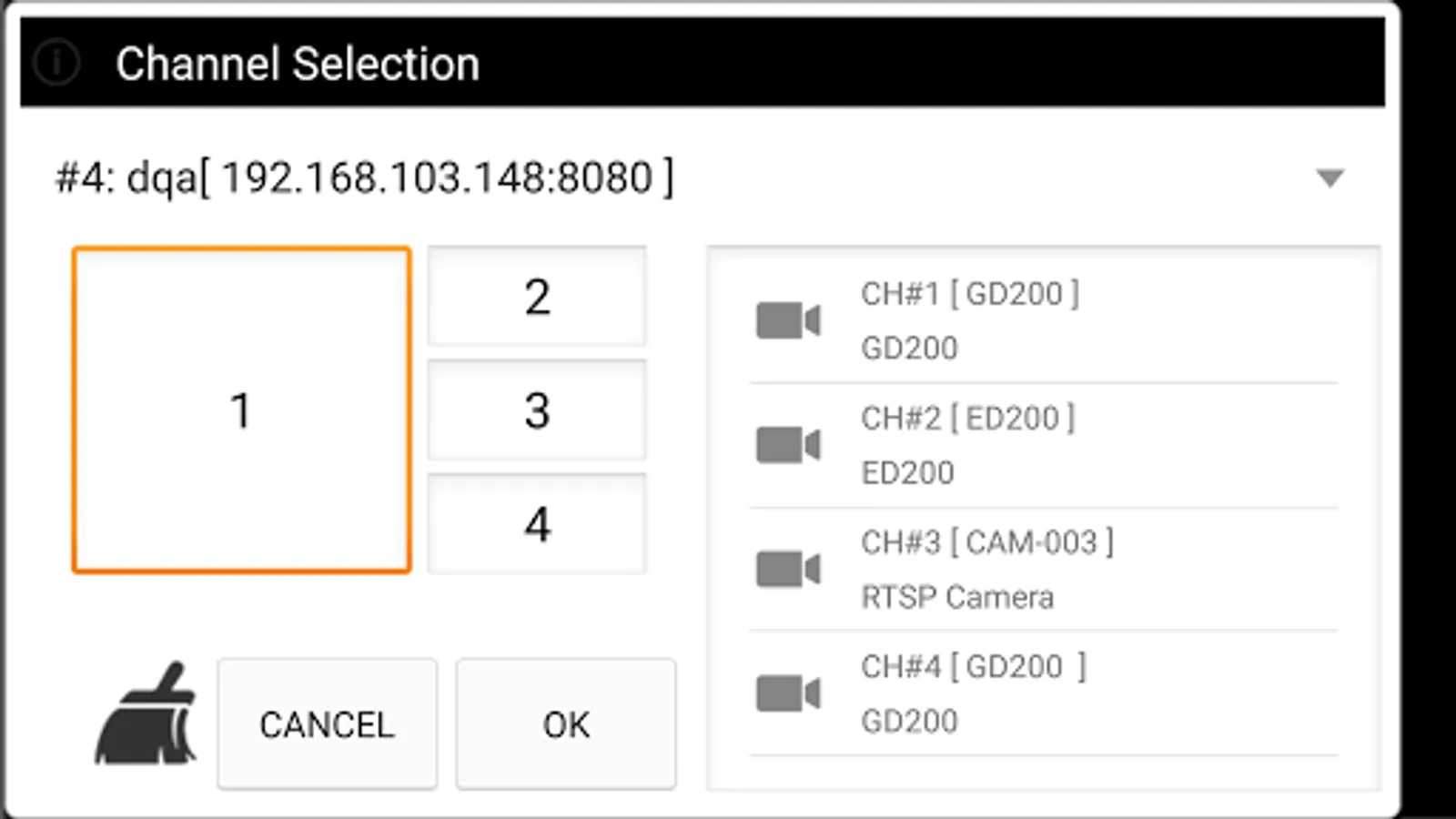Viewport: 1456px width, 819px height.
Task: Confirm selection with the OK button
Action: tap(565, 724)
